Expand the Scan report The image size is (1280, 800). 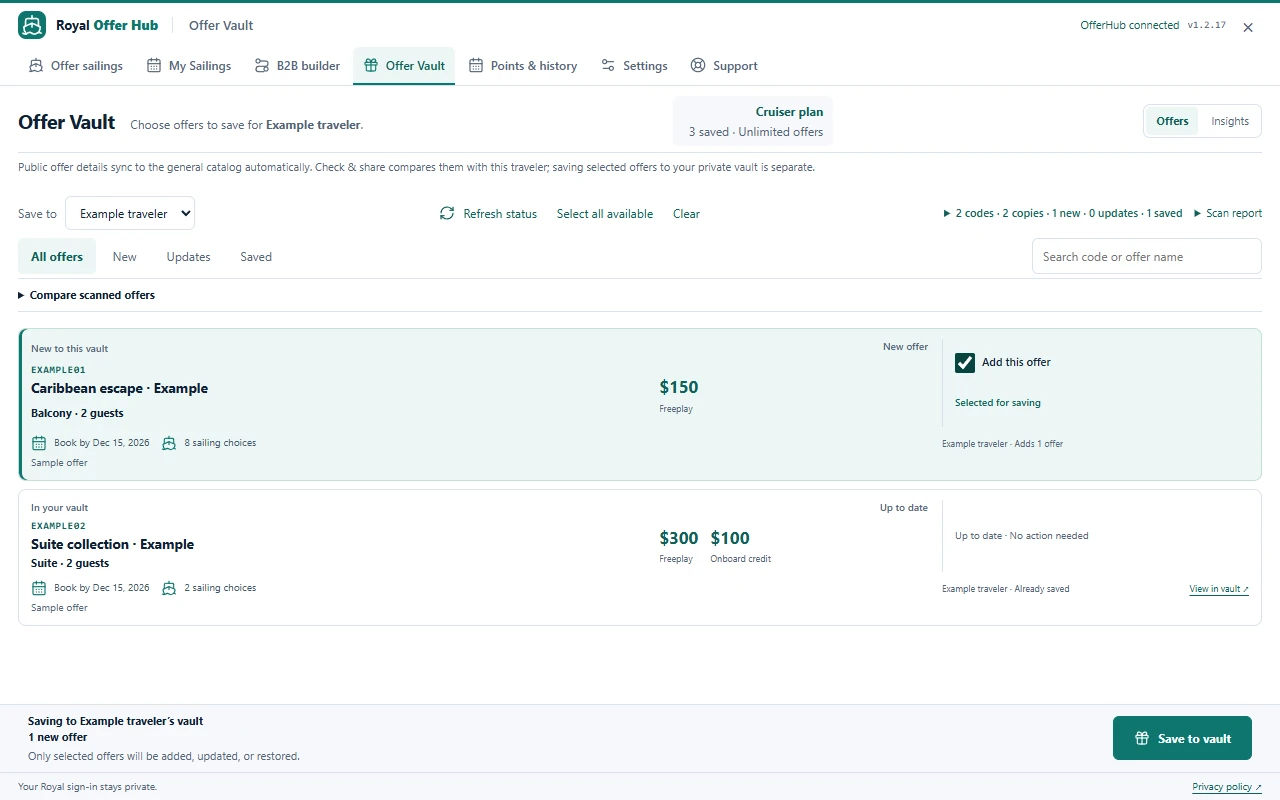[1228, 213]
